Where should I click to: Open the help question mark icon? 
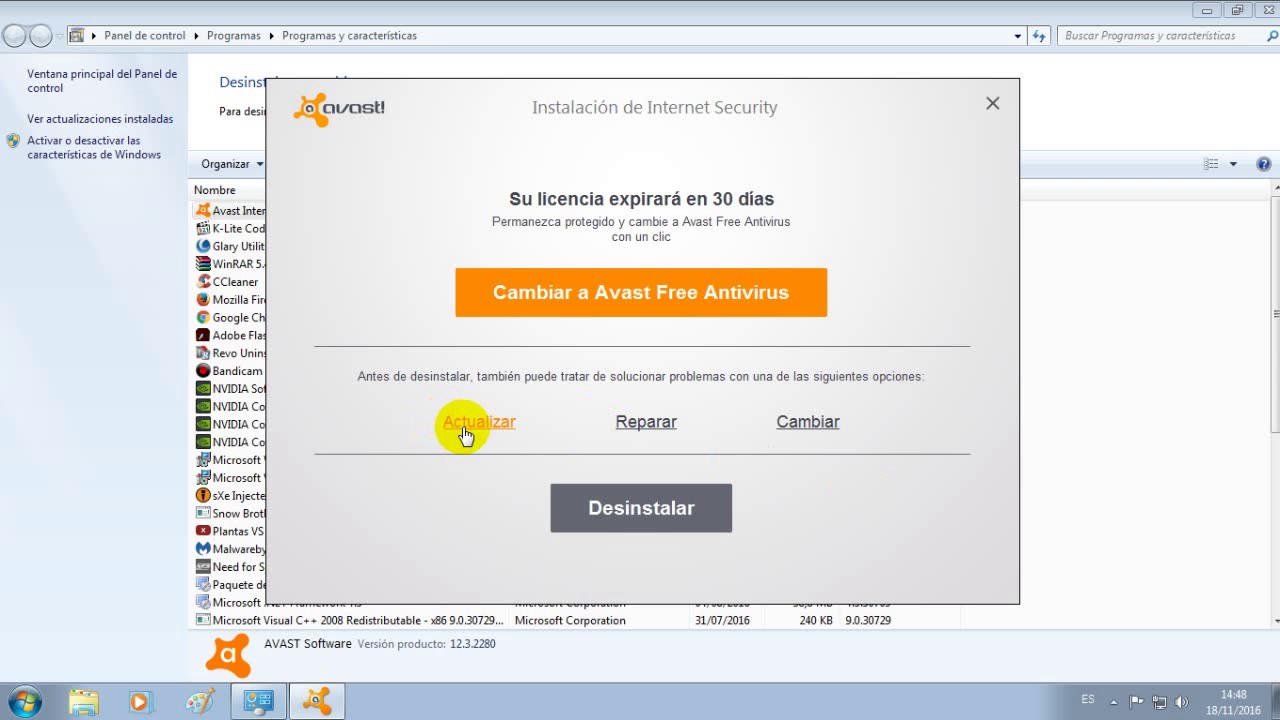[x=1263, y=164]
